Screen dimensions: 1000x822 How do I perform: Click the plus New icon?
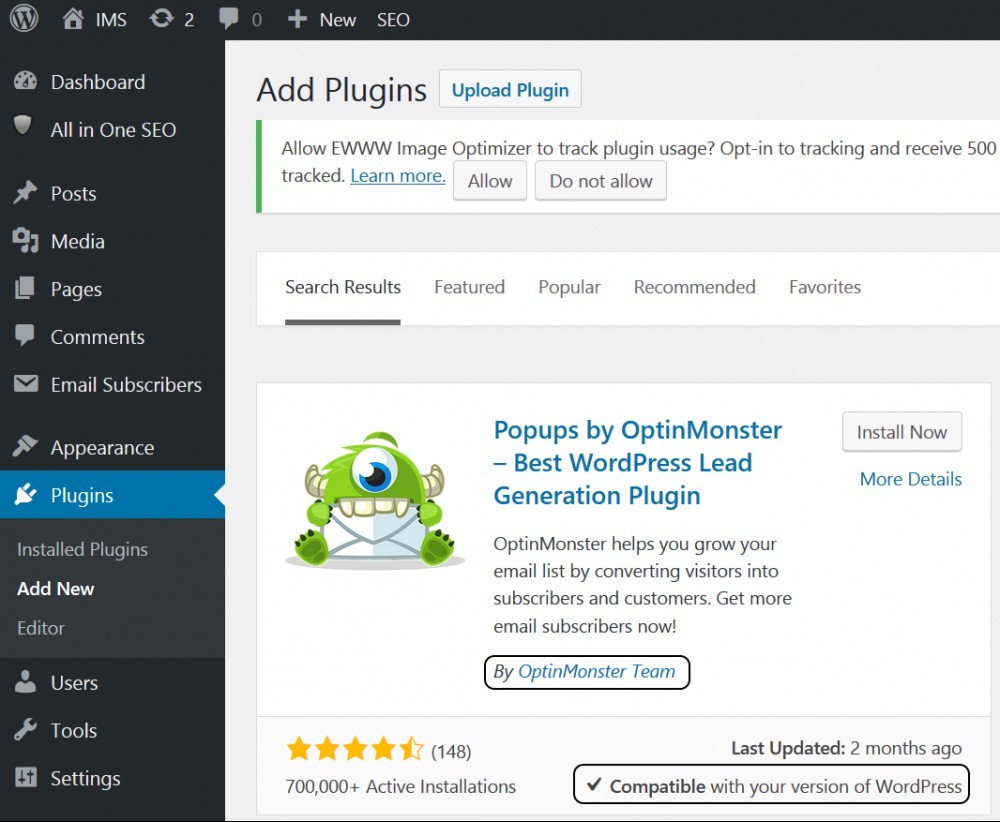pos(297,19)
